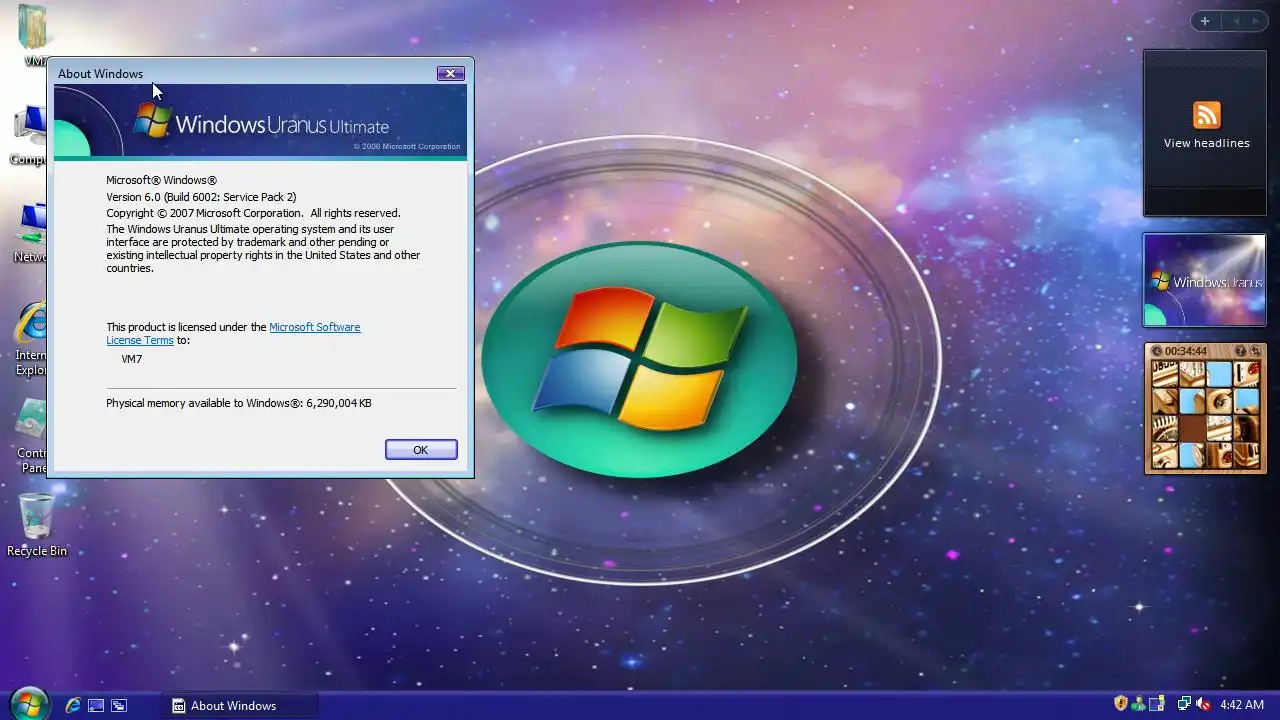The image size is (1280, 720).
Task: Click the Version 6.0 build text
Action: 201,197
